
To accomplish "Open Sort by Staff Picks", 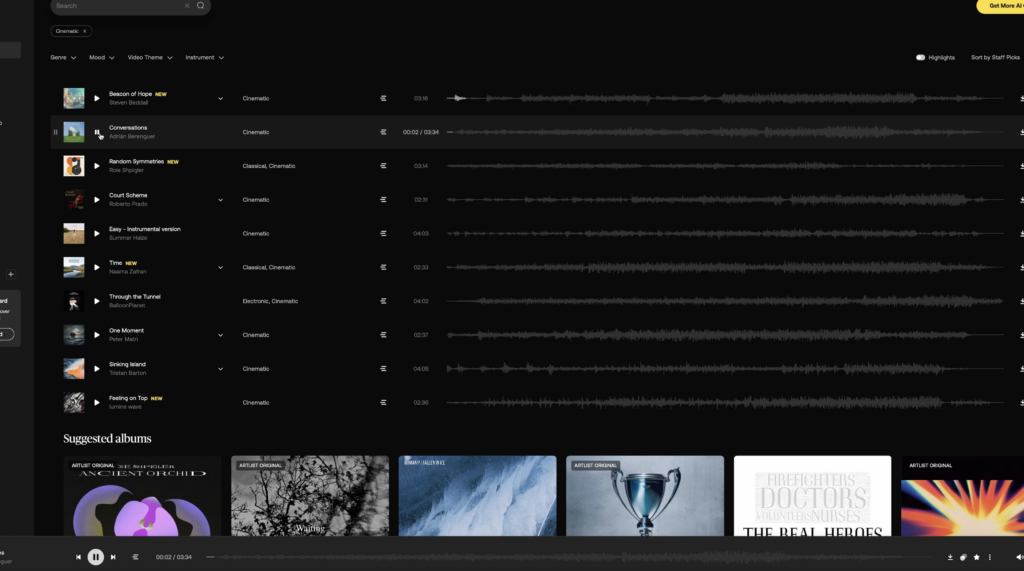I will tap(996, 58).
